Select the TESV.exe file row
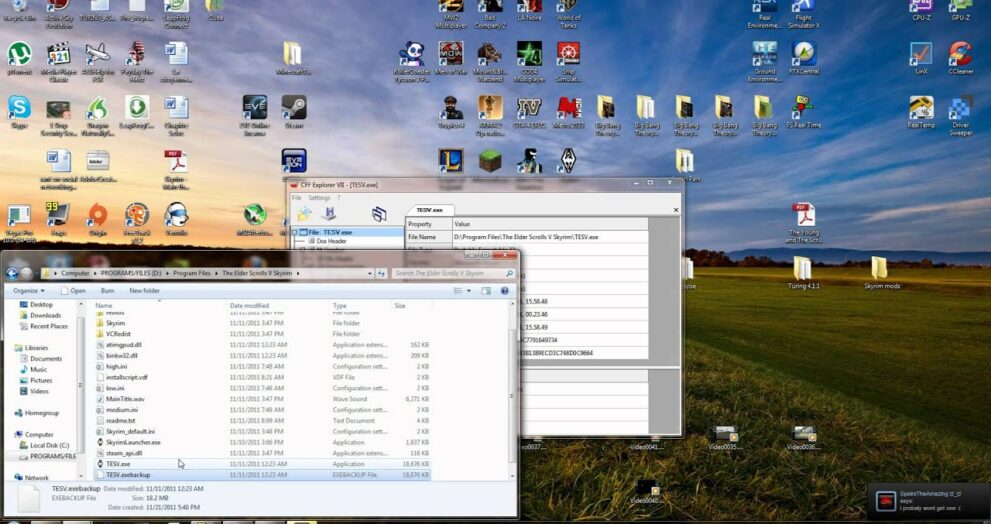 pyautogui.click(x=262, y=464)
